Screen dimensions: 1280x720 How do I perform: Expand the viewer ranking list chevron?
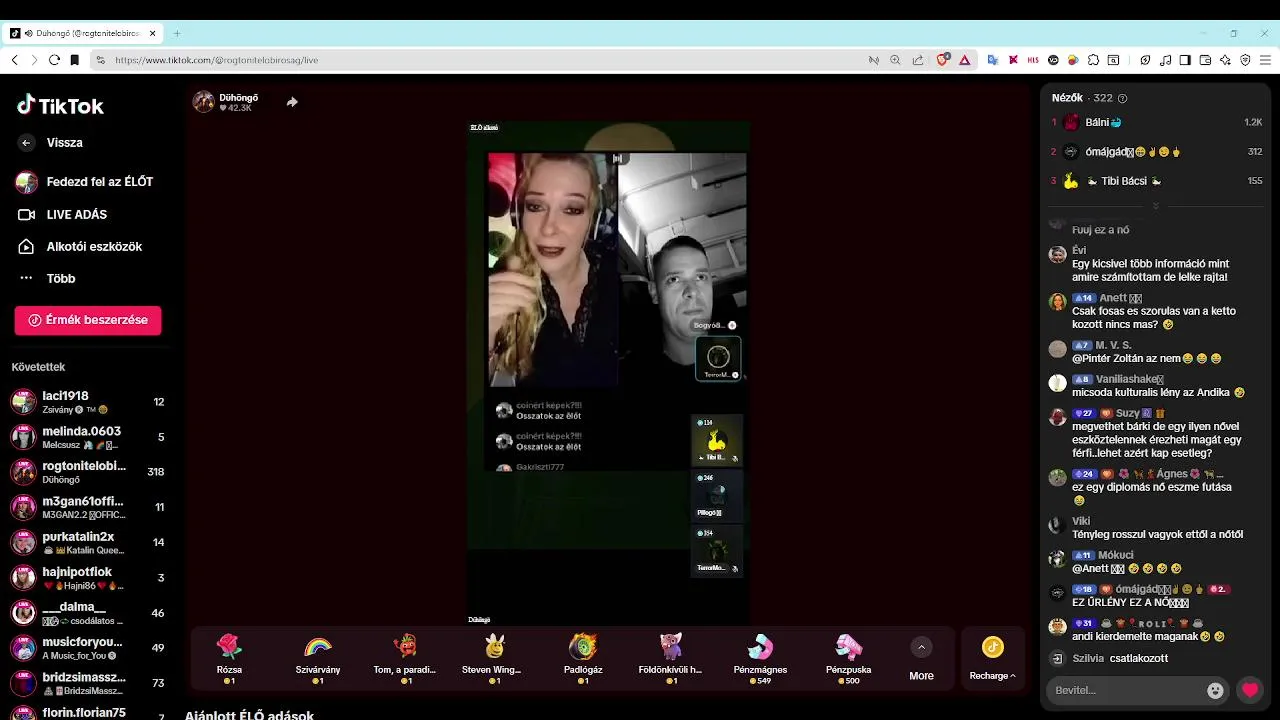[x=1155, y=206]
